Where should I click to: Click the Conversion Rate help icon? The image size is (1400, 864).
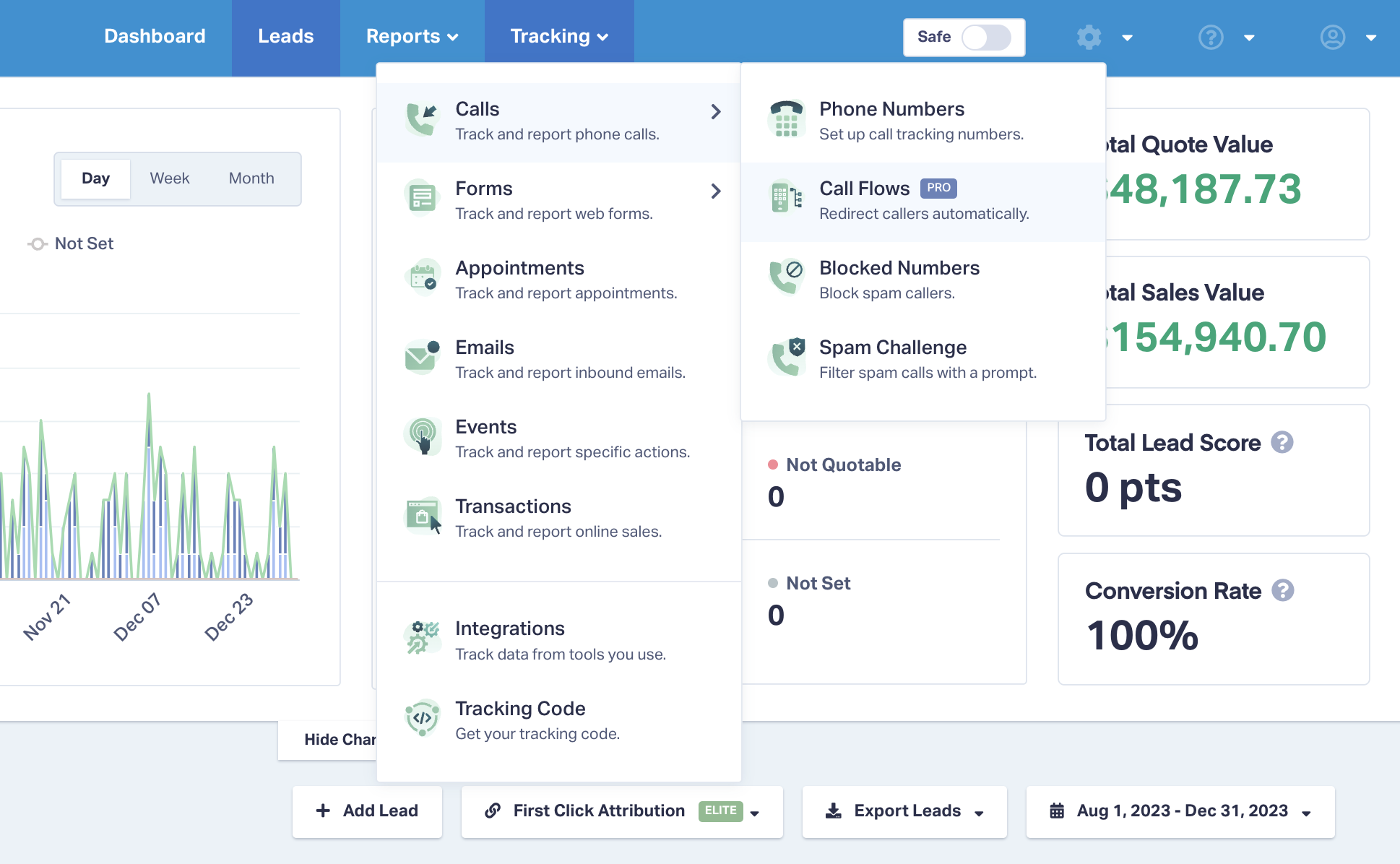pyautogui.click(x=1283, y=591)
